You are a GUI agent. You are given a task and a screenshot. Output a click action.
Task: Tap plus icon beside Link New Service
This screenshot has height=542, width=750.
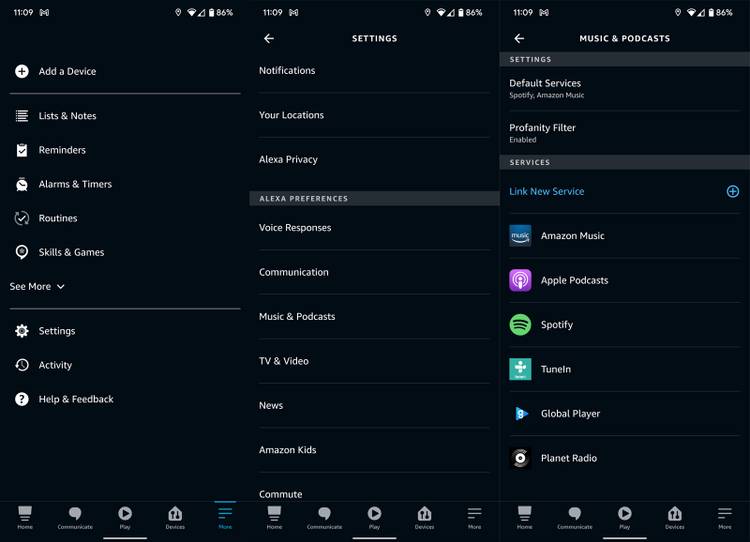pyautogui.click(x=733, y=191)
